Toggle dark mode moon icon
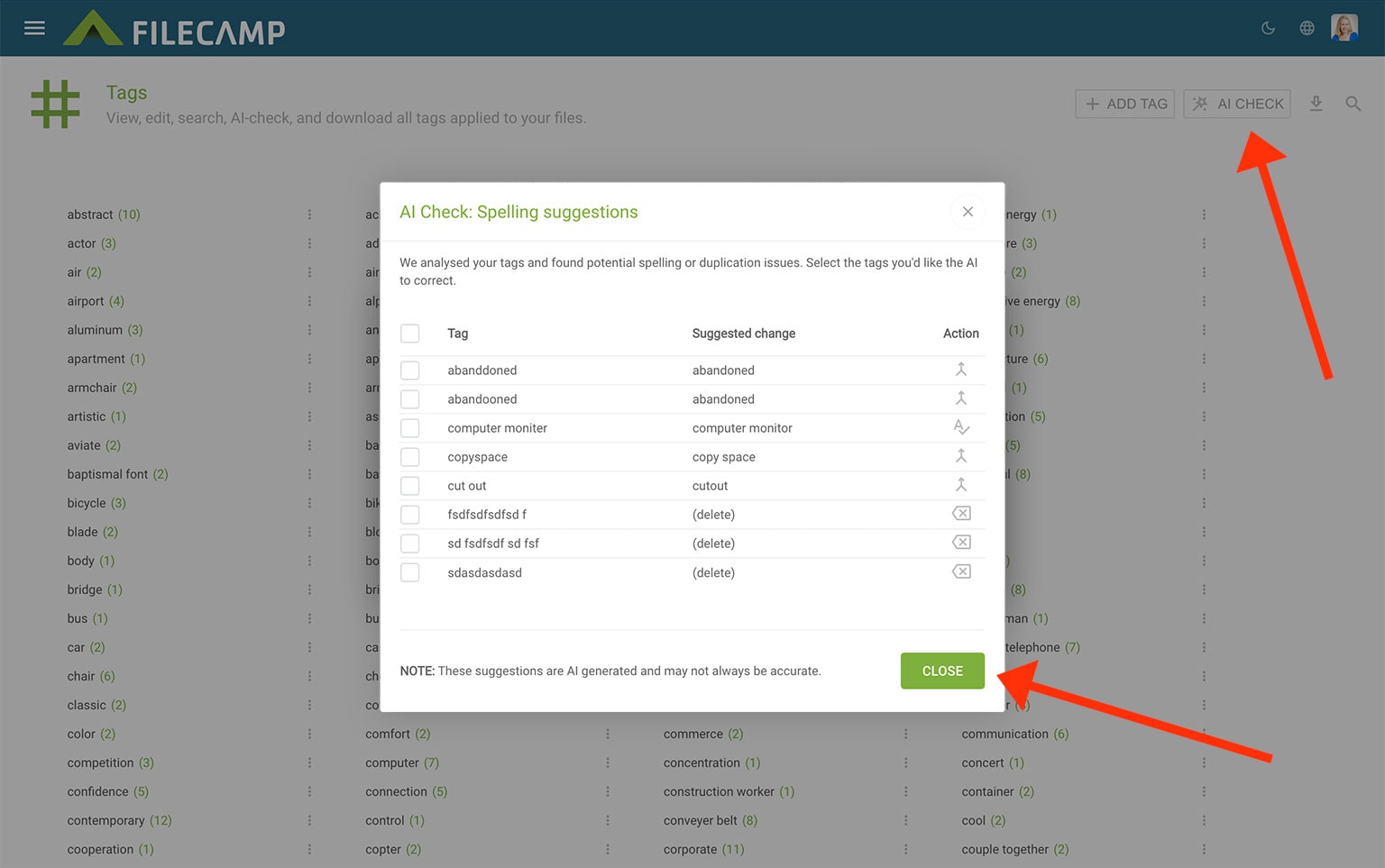Image resolution: width=1385 pixels, height=868 pixels. pyautogui.click(x=1268, y=28)
